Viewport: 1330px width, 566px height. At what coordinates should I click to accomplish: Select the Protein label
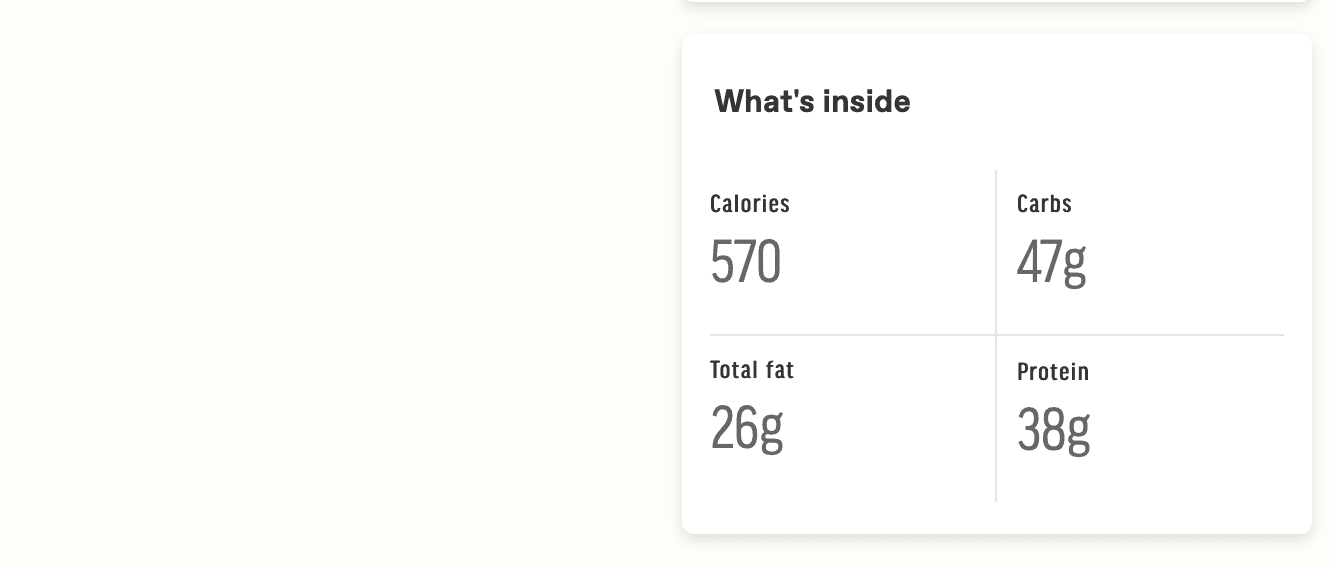[1053, 372]
